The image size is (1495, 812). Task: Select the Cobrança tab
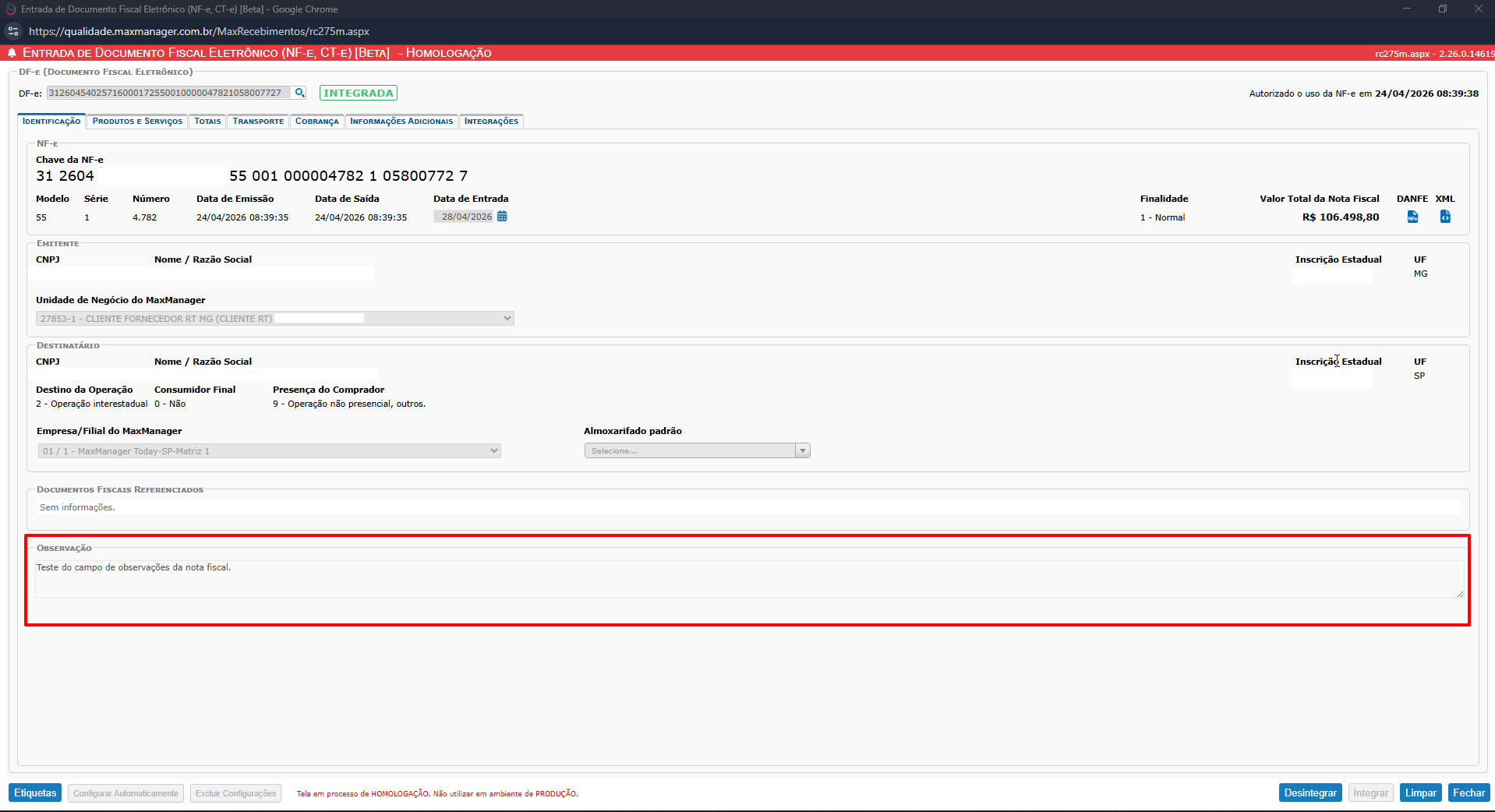(316, 122)
